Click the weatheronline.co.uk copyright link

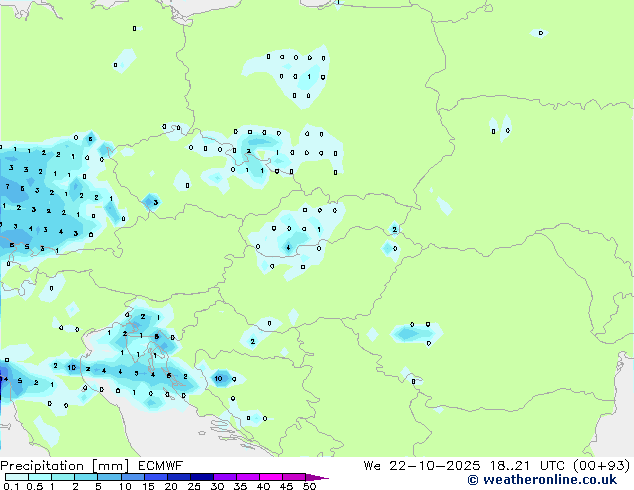coord(542,480)
